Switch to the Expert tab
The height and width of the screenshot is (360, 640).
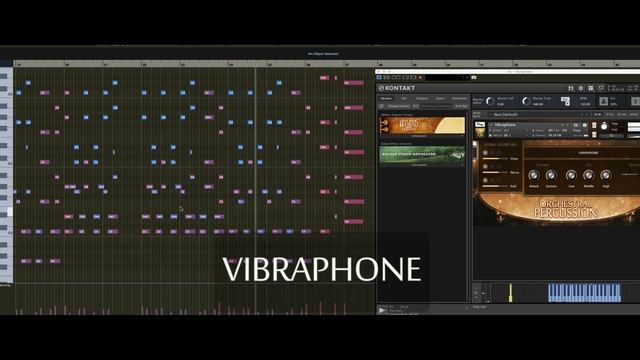click(440, 98)
